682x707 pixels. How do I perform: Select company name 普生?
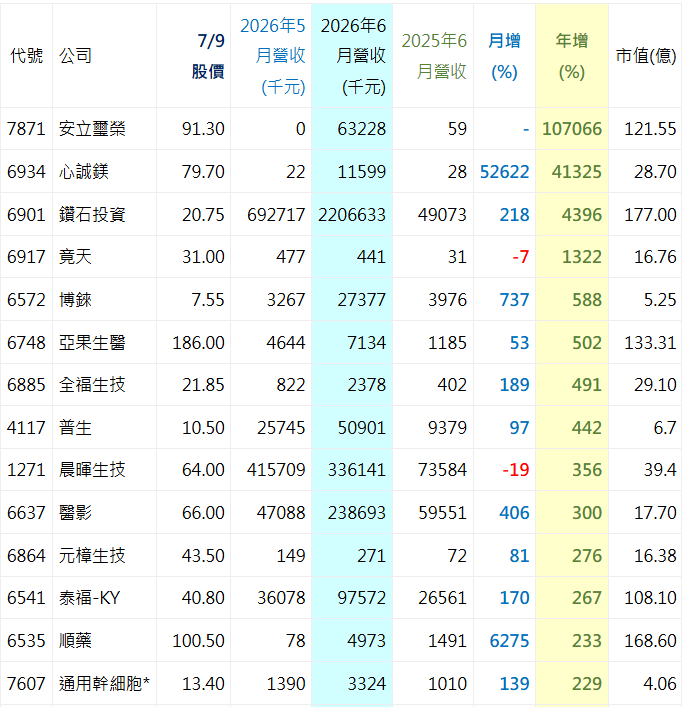75,428
